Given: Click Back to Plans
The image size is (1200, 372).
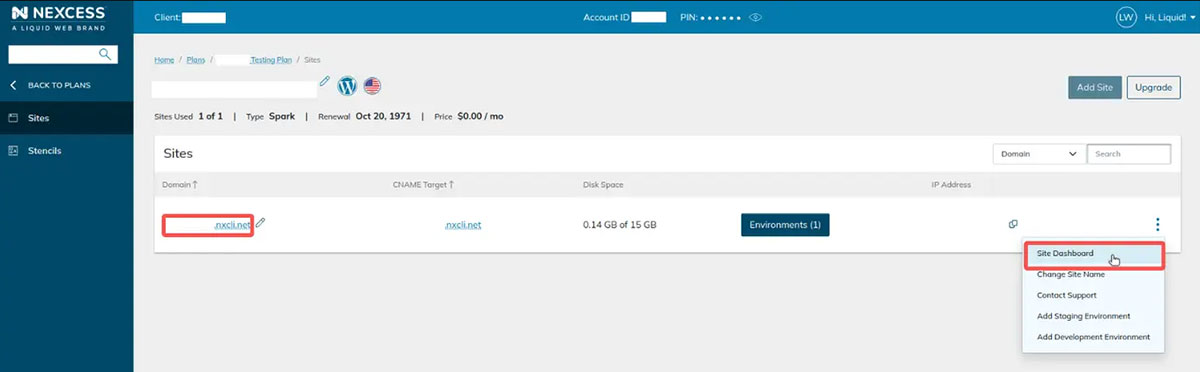Looking at the screenshot, I should [x=59, y=85].
